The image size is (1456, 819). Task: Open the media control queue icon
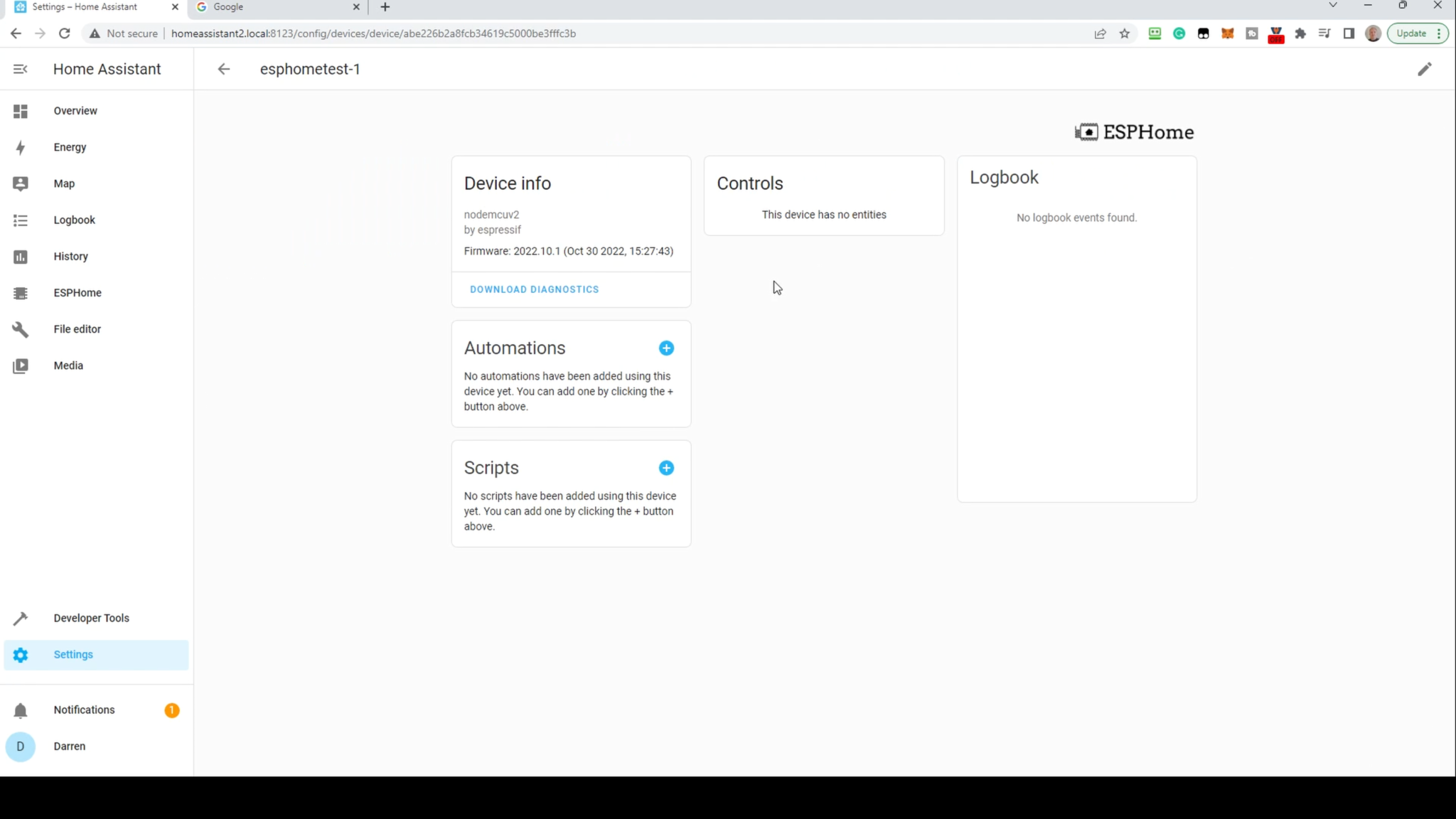[x=1324, y=33]
